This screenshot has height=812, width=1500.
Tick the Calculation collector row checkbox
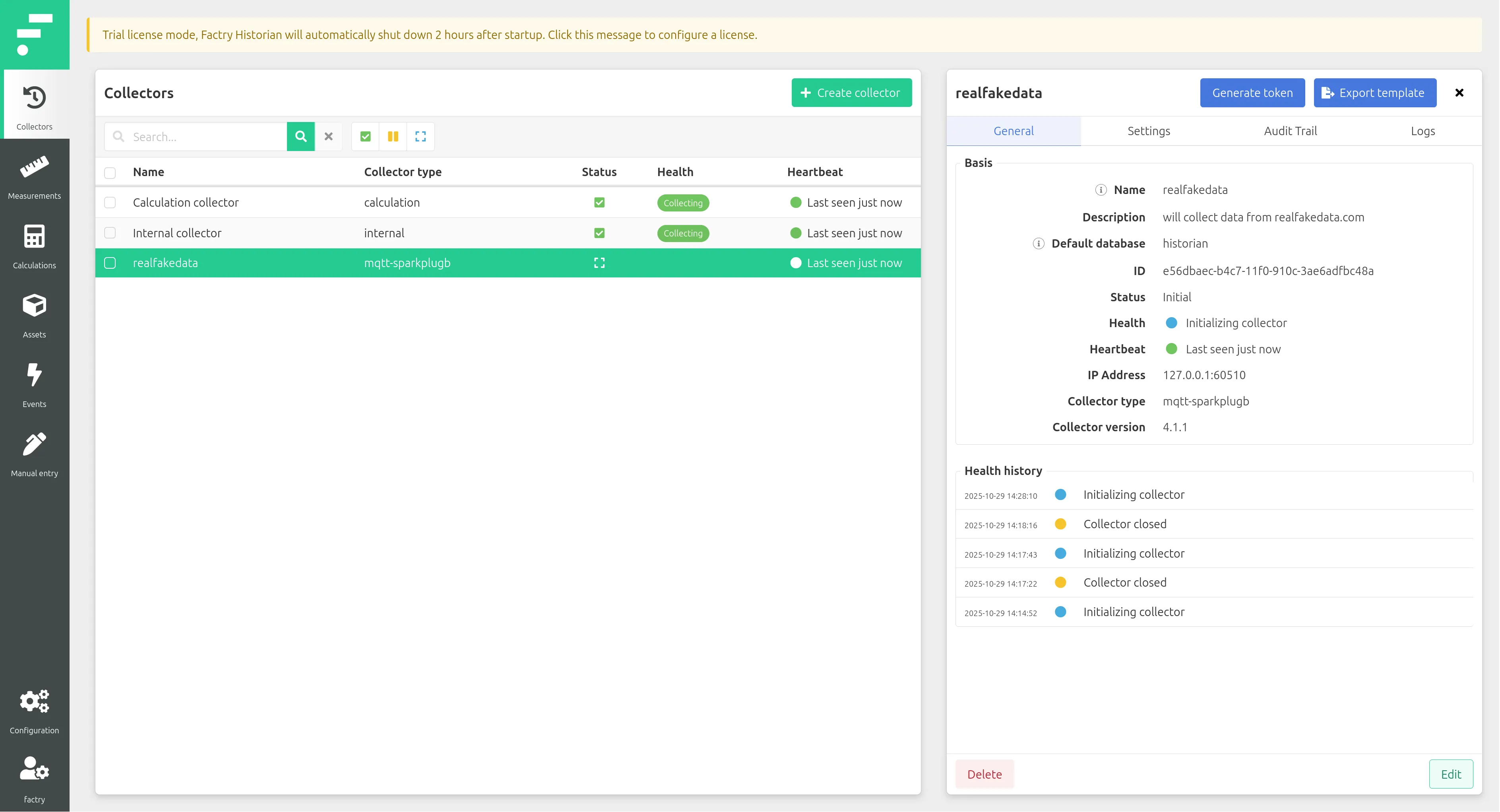pos(110,203)
